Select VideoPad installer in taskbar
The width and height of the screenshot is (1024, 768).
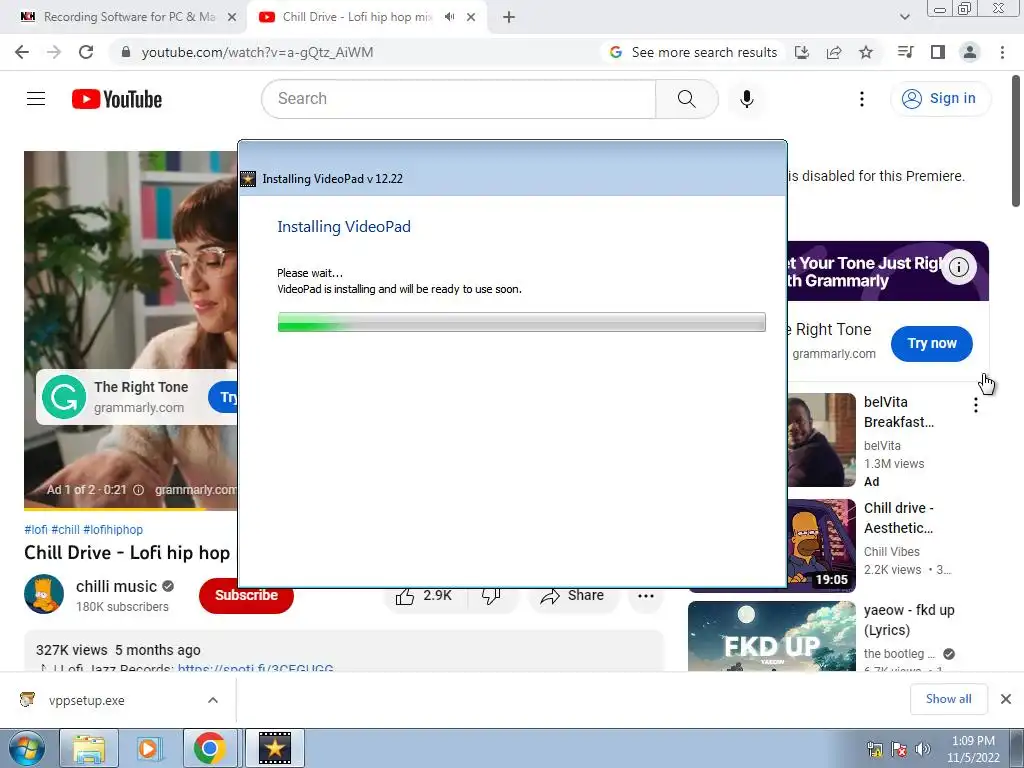[274, 748]
